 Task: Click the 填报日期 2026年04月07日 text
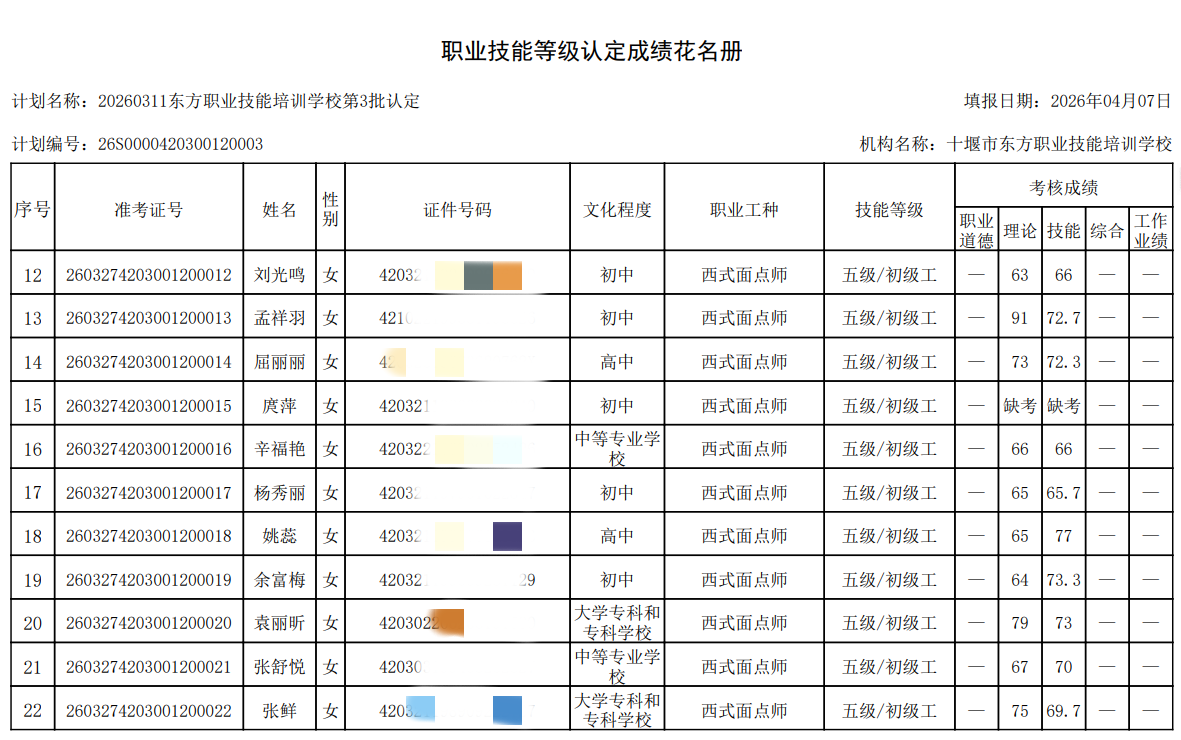pos(1067,101)
